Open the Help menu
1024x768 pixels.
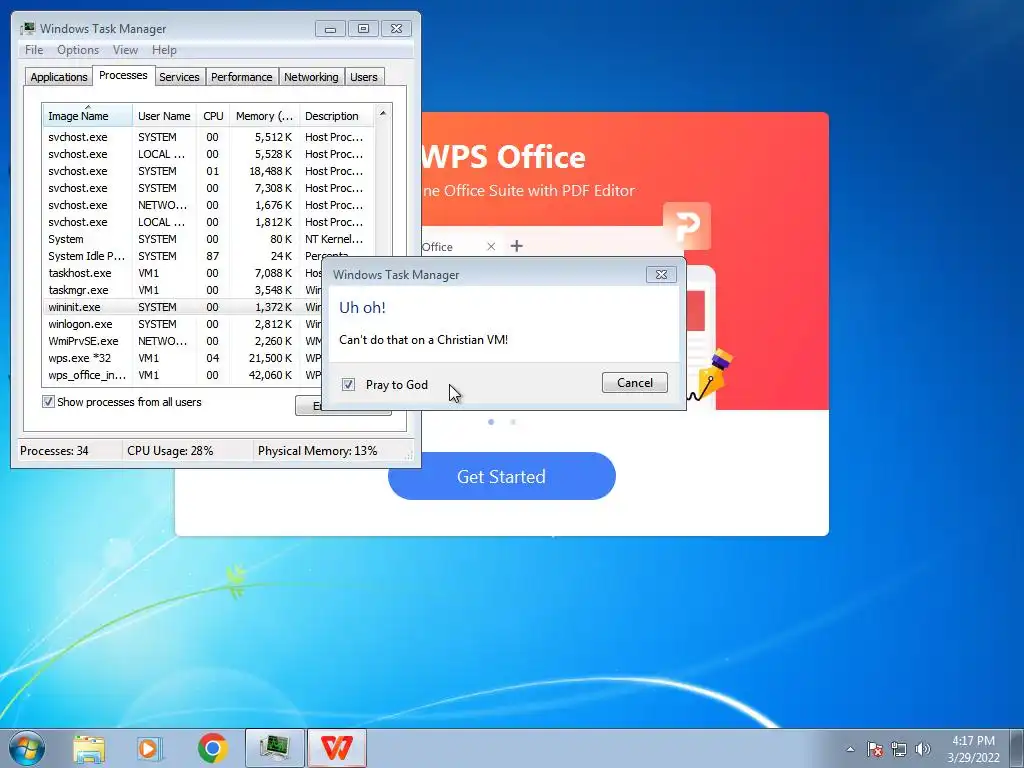164,50
